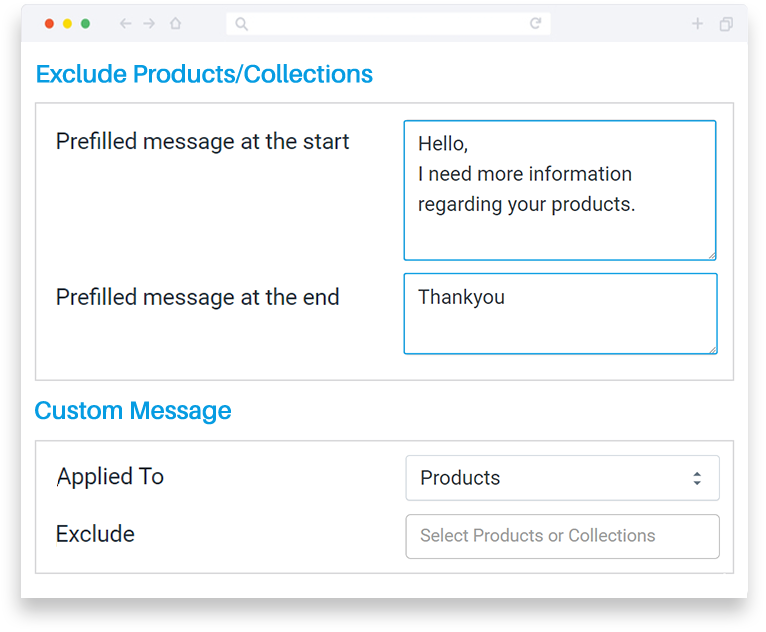Click the prefilled start message text area
This screenshot has height=632, width=766.
pos(560,190)
